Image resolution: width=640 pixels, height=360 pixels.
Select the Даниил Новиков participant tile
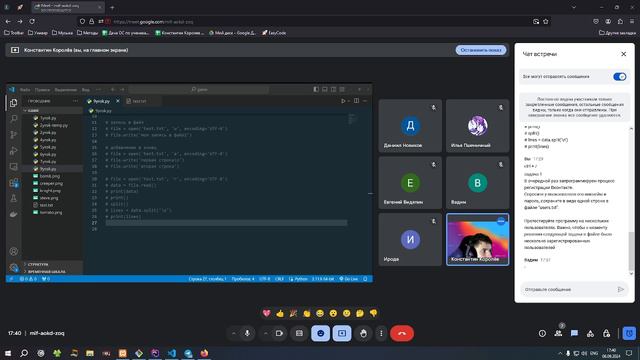tap(410, 126)
